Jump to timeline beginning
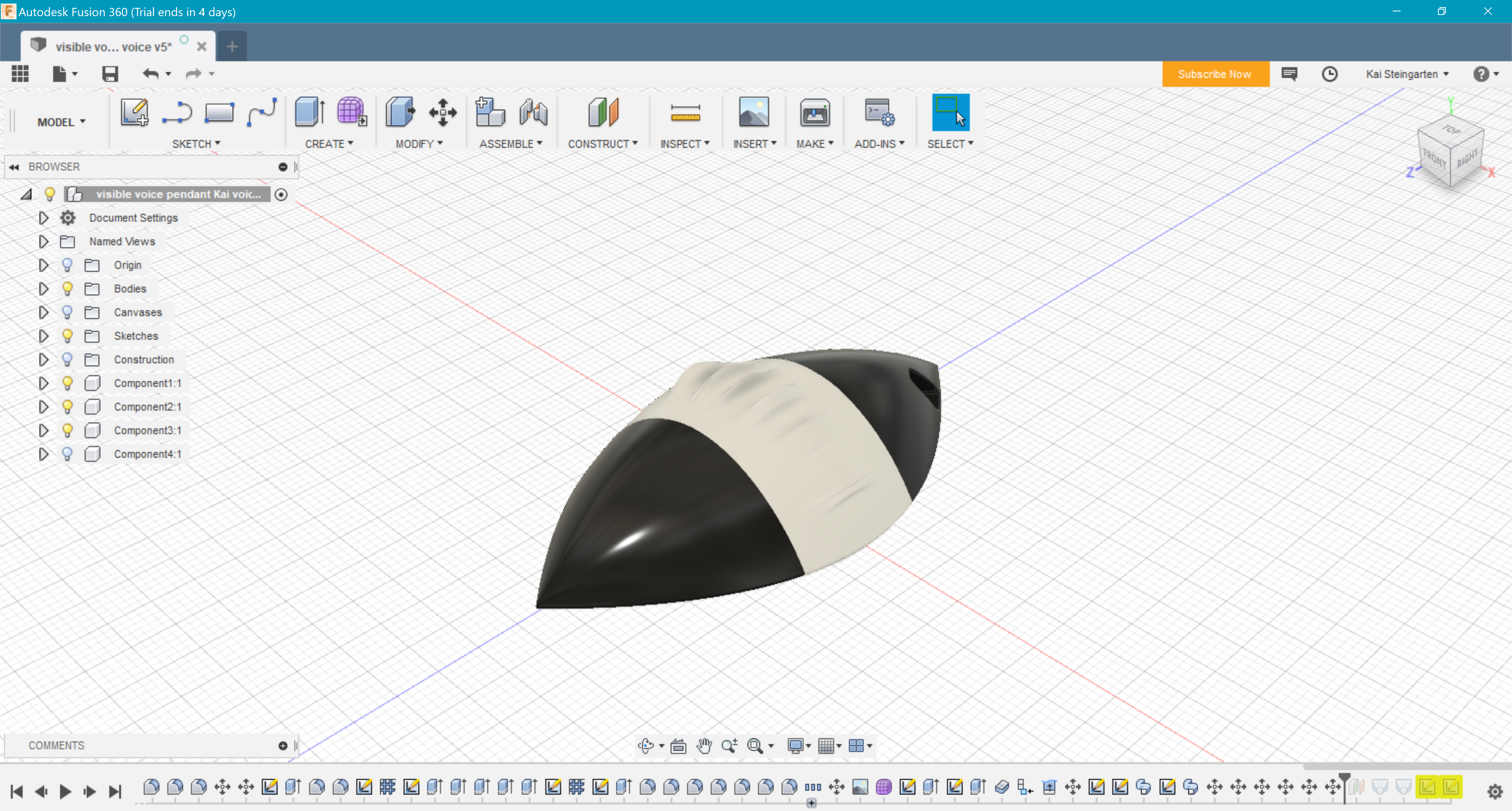 pos(17,792)
